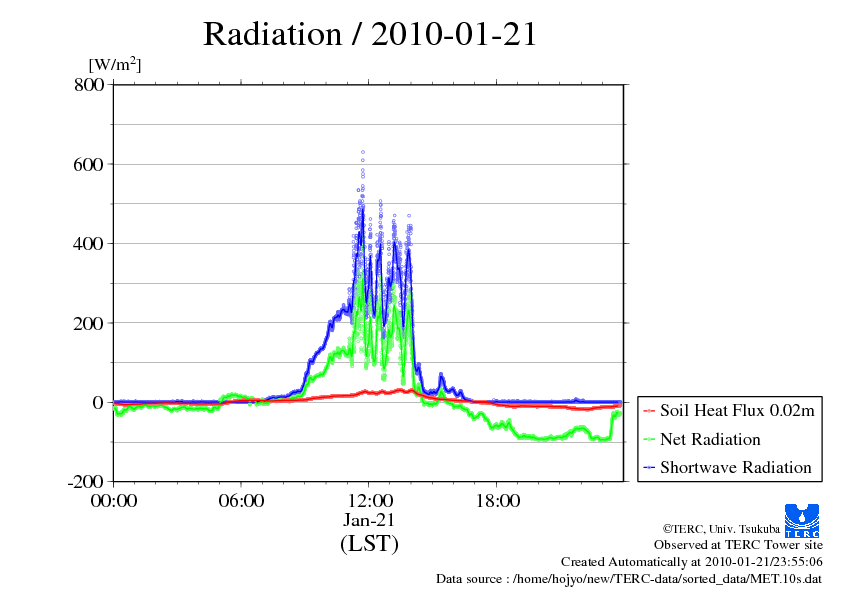
Task: Click the 600 y-axis tick label
Action: click(x=89, y=164)
